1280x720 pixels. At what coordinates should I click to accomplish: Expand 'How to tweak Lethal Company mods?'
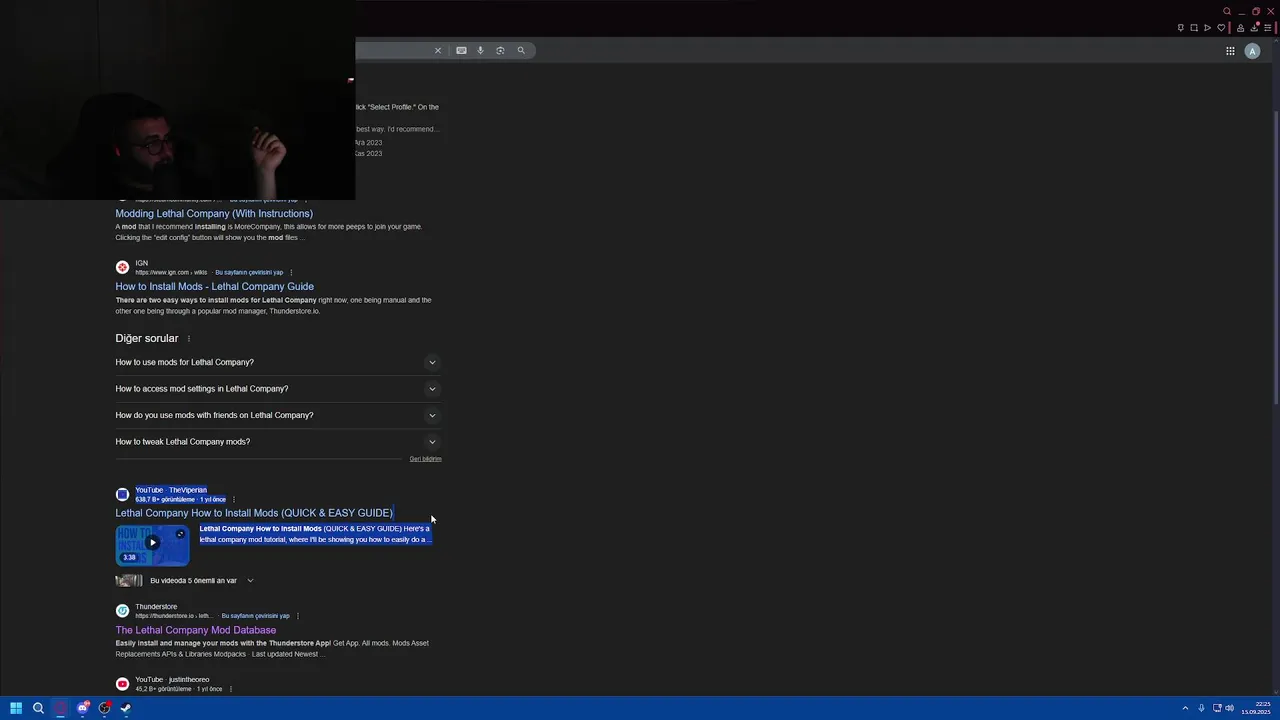[278, 442]
